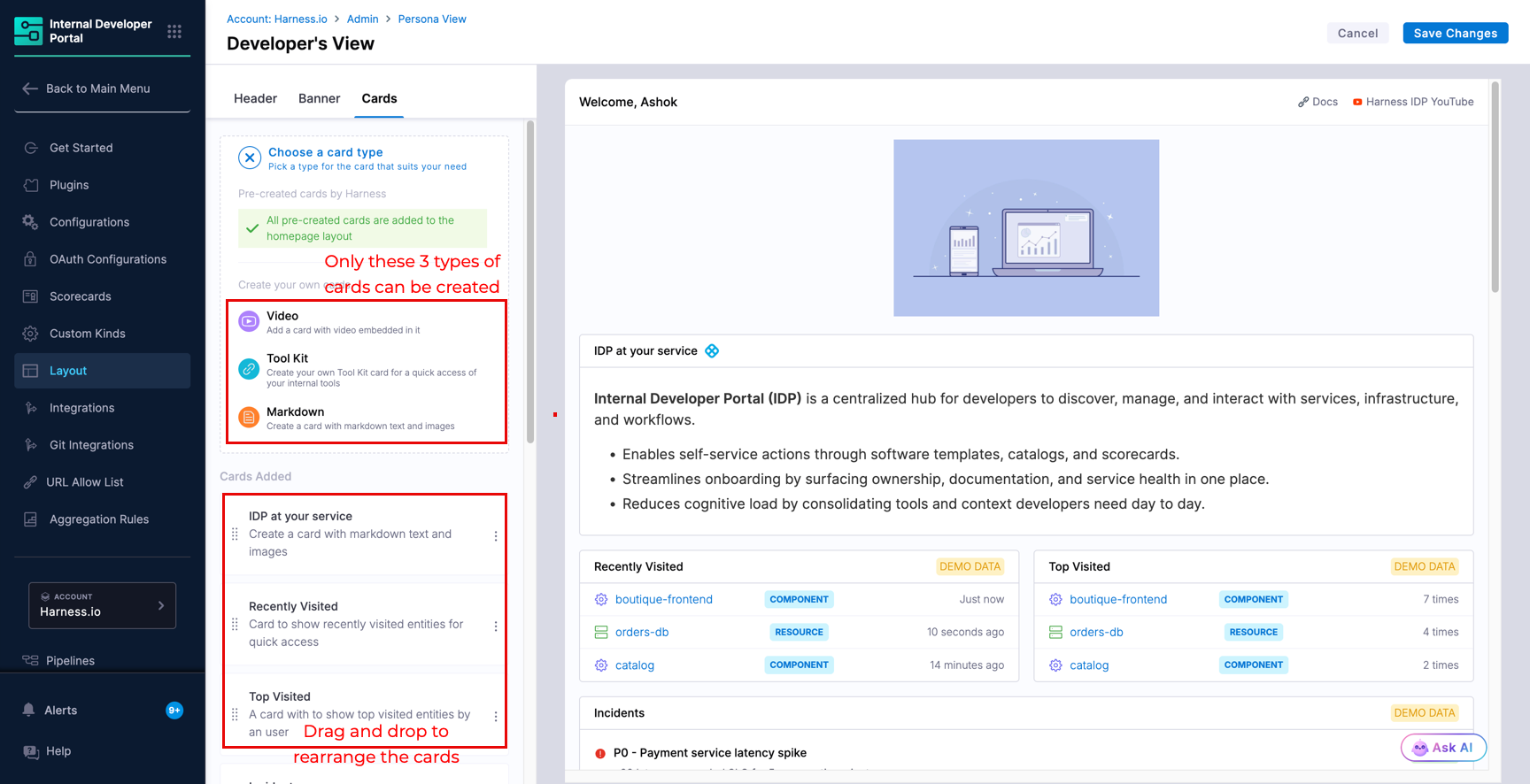Click the preview pane vertical scrollbar
Image resolution: width=1530 pixels, height=784 pixels.
click(1495, 187)
